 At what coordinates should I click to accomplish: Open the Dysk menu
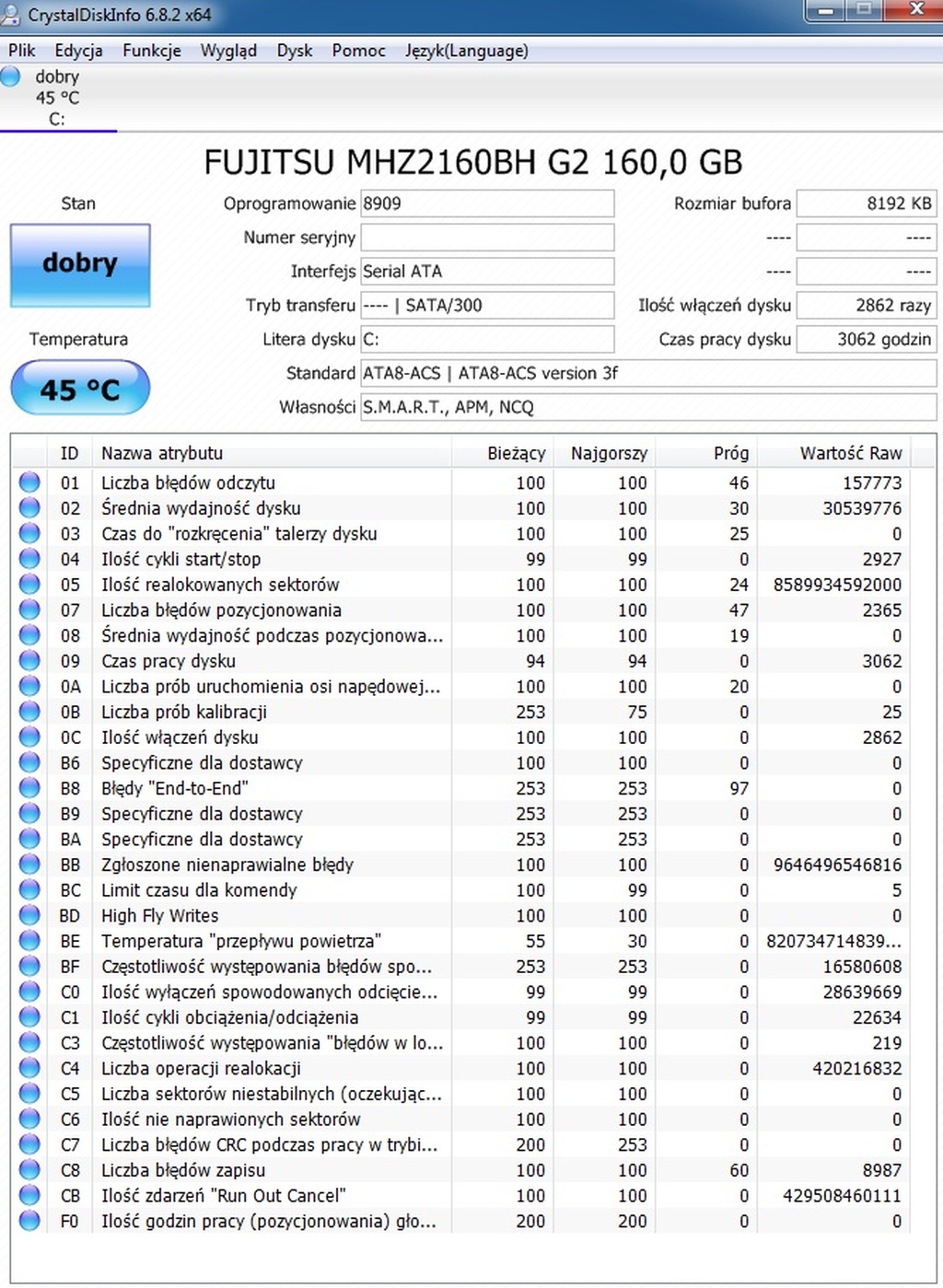(x=295, y=51)
